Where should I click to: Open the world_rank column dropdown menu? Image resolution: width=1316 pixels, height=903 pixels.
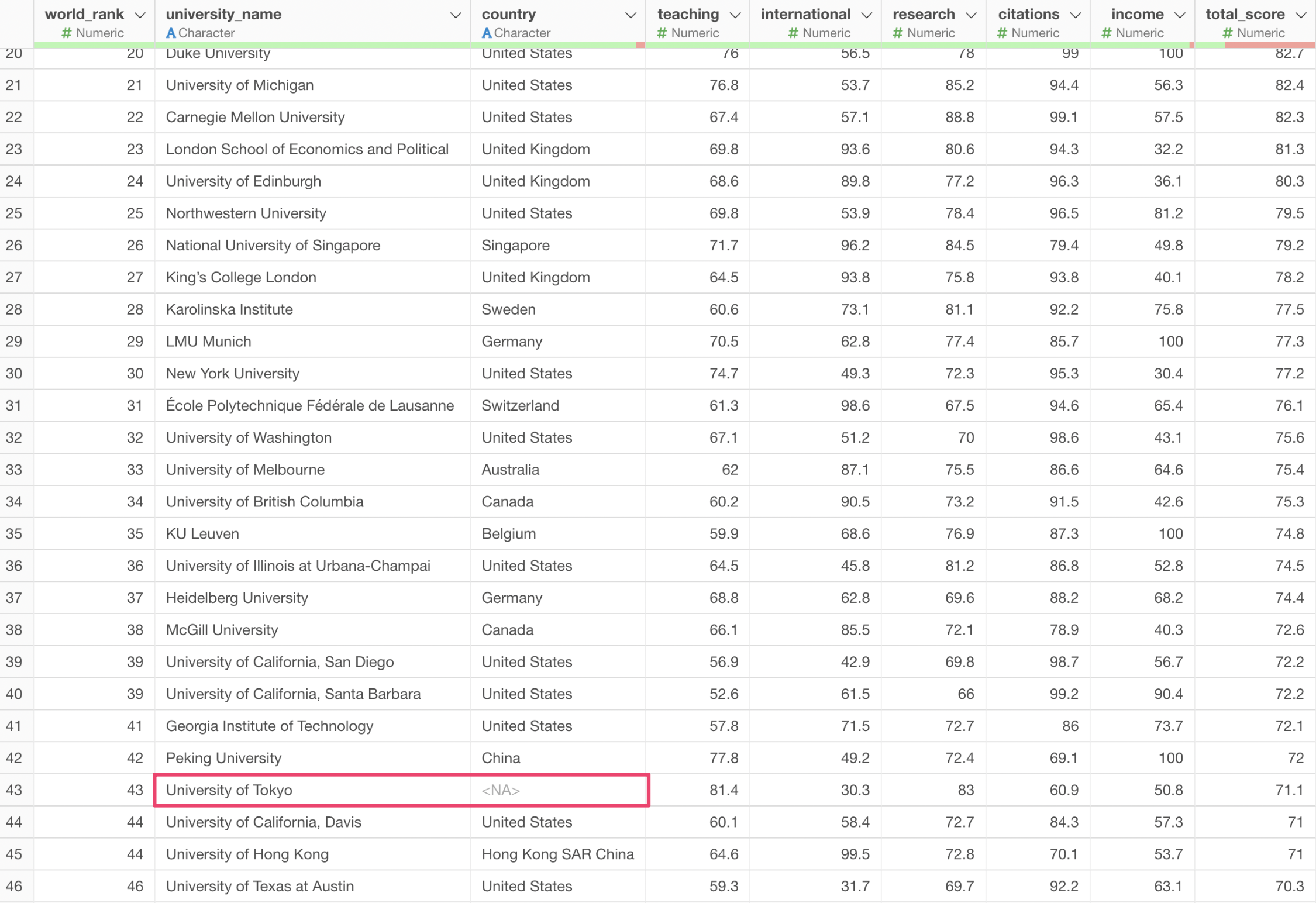[140, 15]
